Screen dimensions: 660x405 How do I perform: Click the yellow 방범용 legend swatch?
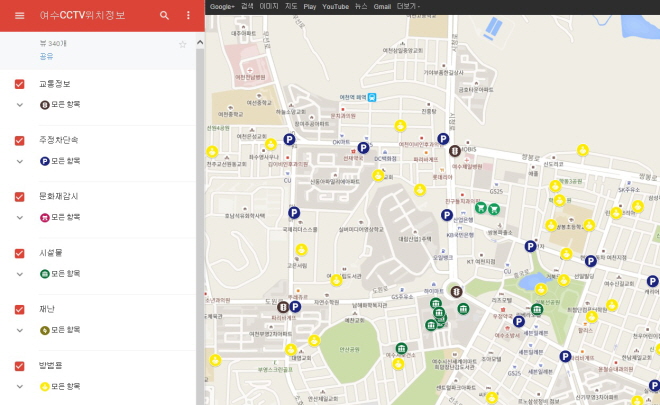[x=44, y=385]
